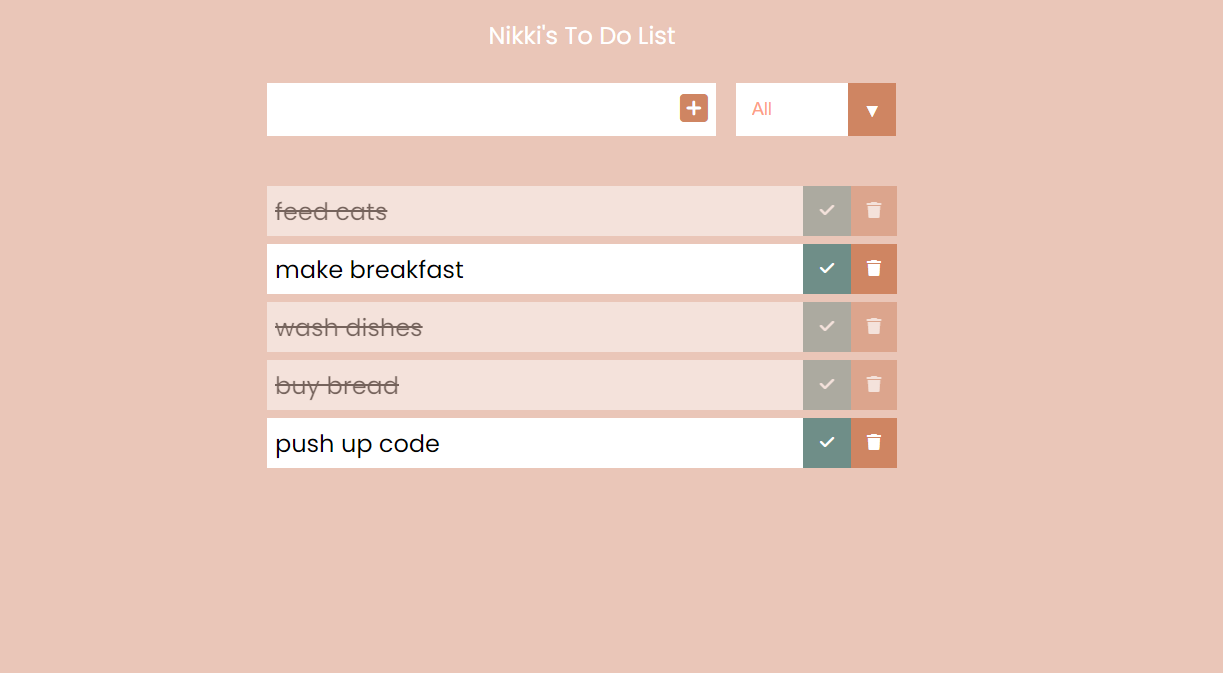
Task: Click the Nikki's To Do List title
Action: point(581,36)
